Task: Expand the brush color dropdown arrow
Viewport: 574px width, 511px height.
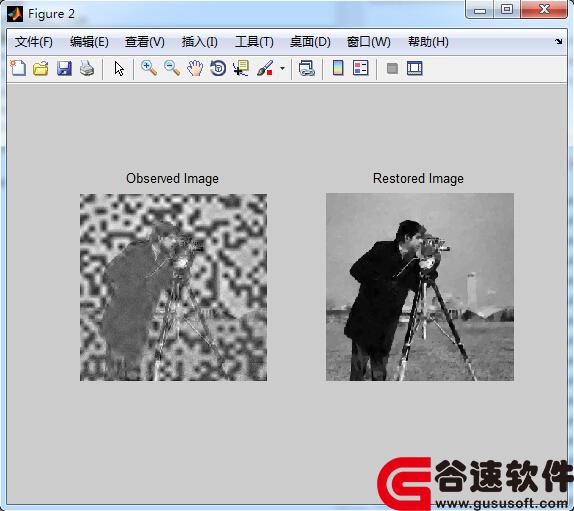Action: [282, 68]
